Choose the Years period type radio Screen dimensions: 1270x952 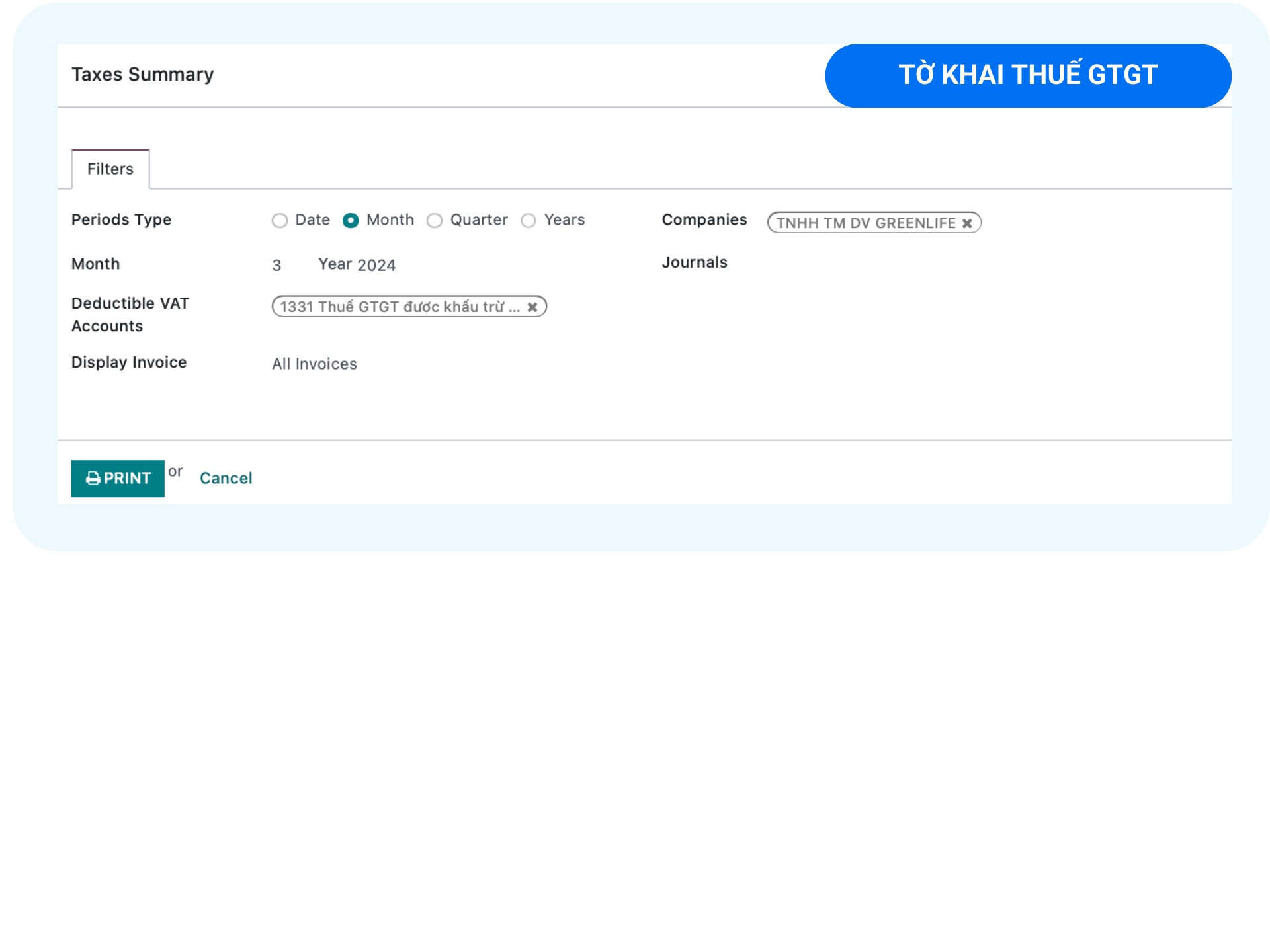tap(528, 220)
